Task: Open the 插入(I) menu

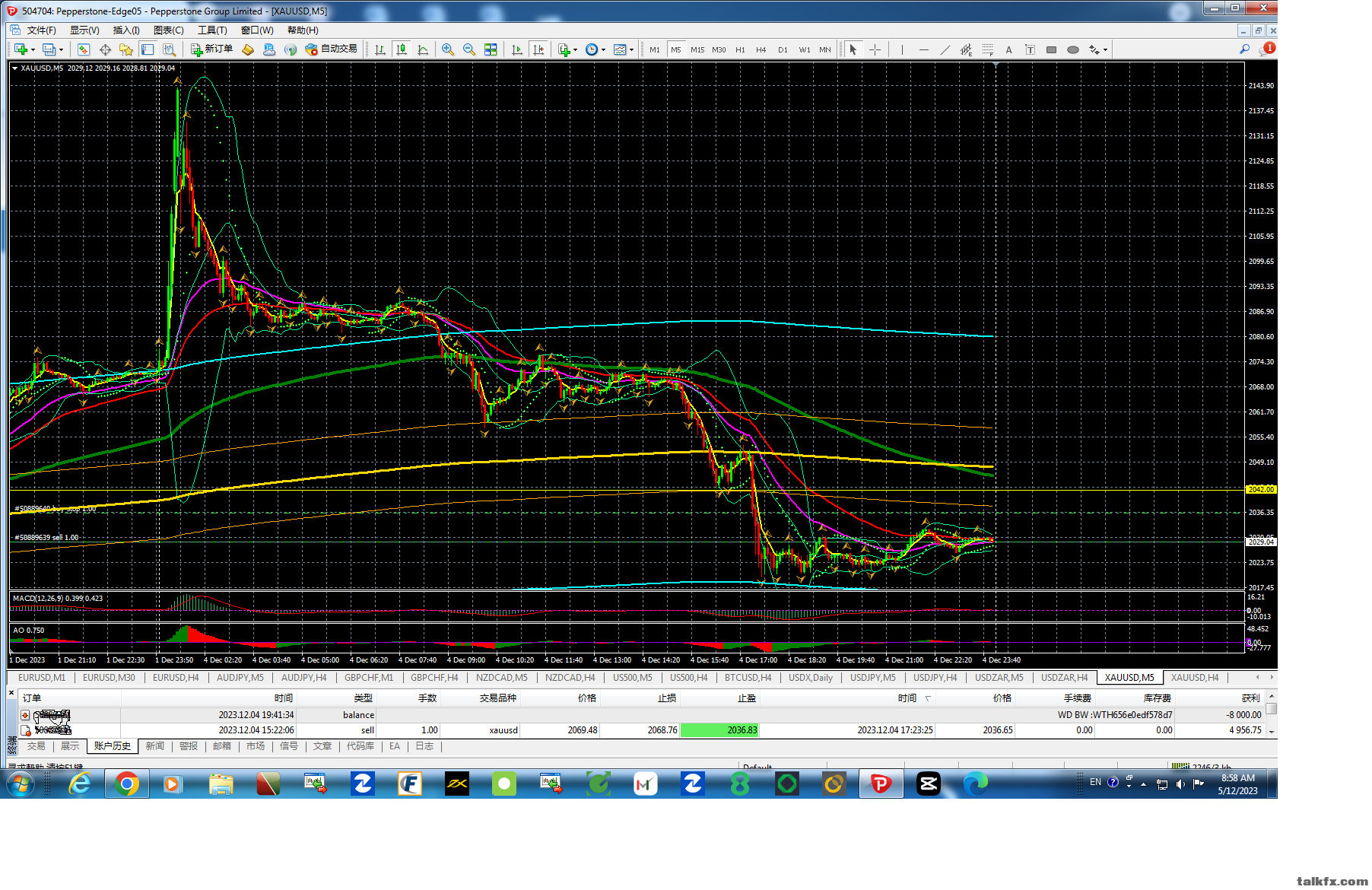Action: [126, 30]
